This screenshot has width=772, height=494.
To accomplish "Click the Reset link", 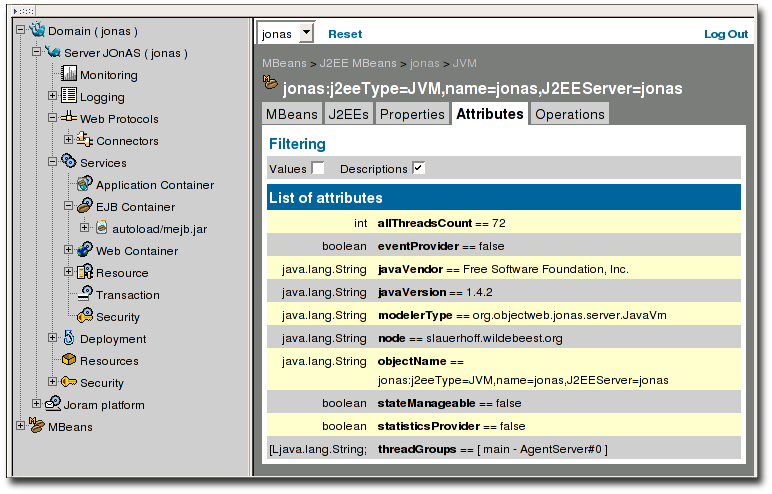I will (x=345, y=34).
